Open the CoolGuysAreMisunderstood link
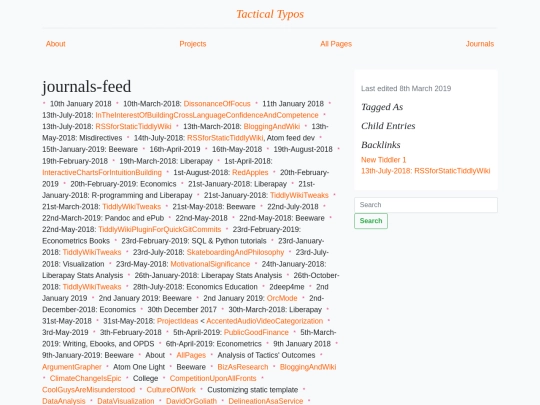The width and height of the screenshot is (540, 405). (89, 390)
